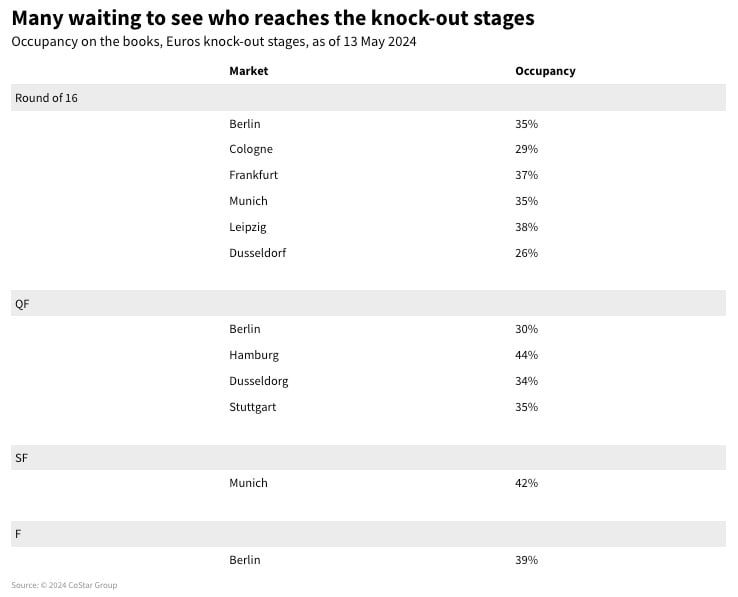Click the Cologne market cell
738x597 pixels.
[251, 149]
